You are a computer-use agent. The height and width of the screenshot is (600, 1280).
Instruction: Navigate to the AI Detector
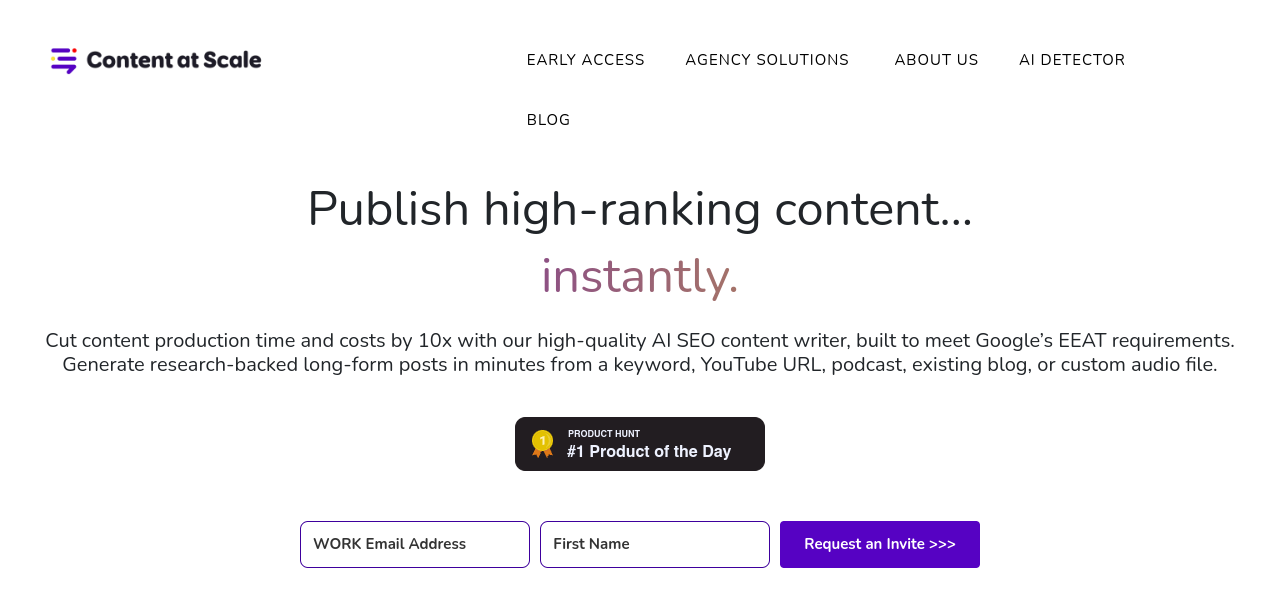click(1072, 60)
